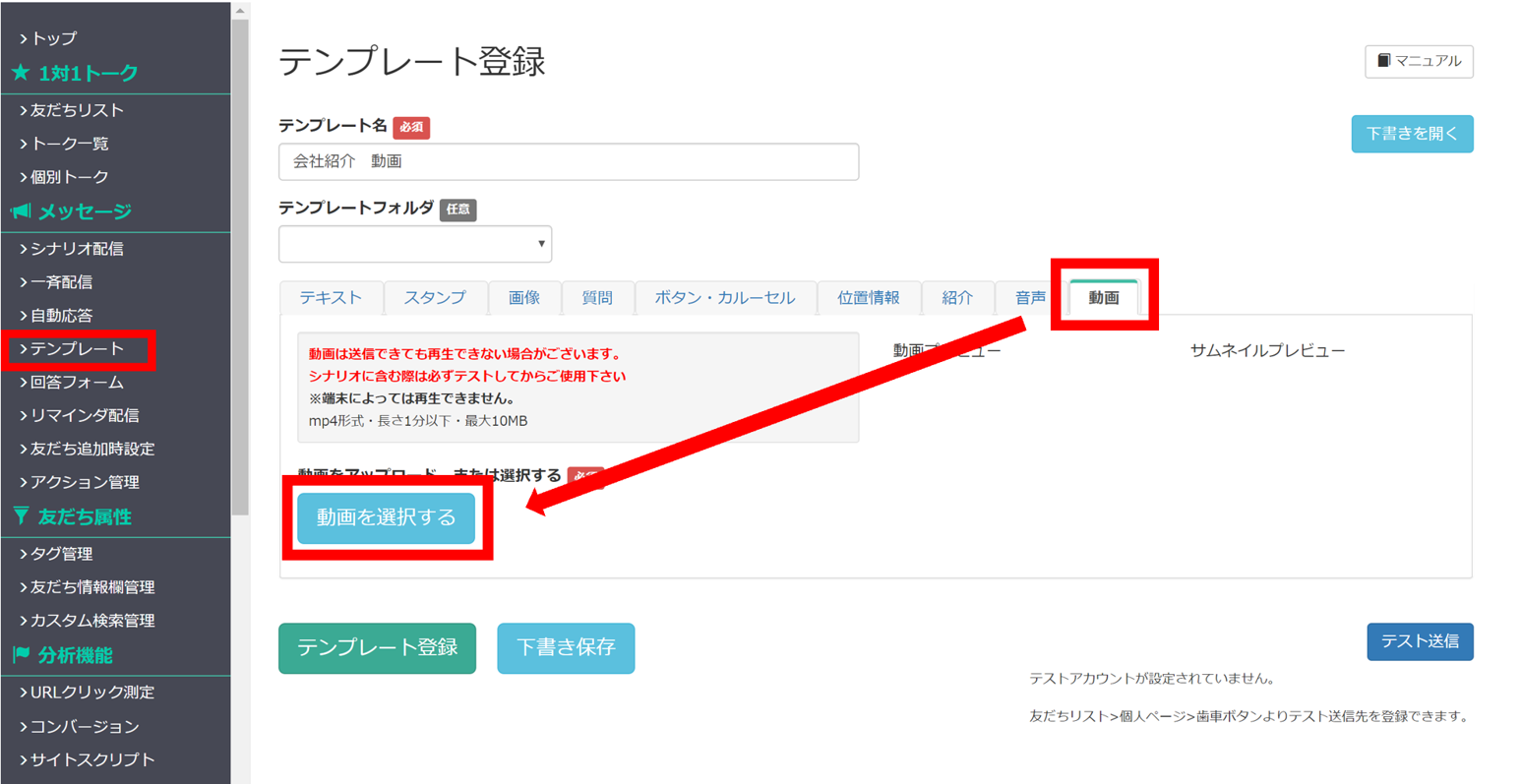Click the テストアカウントが設定されていません text
1521x784 pixels.
[x=1152, y=679]
